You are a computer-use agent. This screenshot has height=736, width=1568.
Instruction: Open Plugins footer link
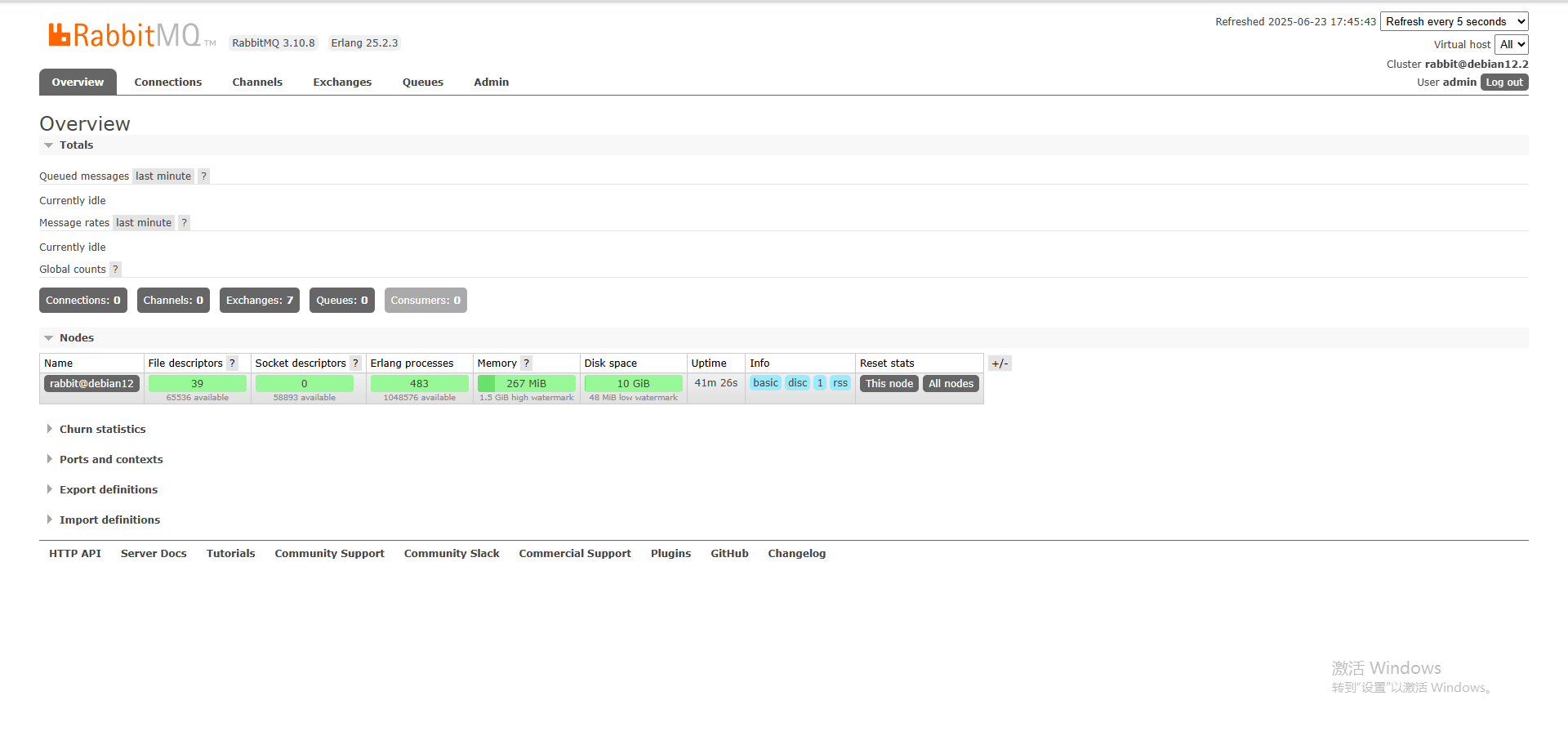(671, 553)
